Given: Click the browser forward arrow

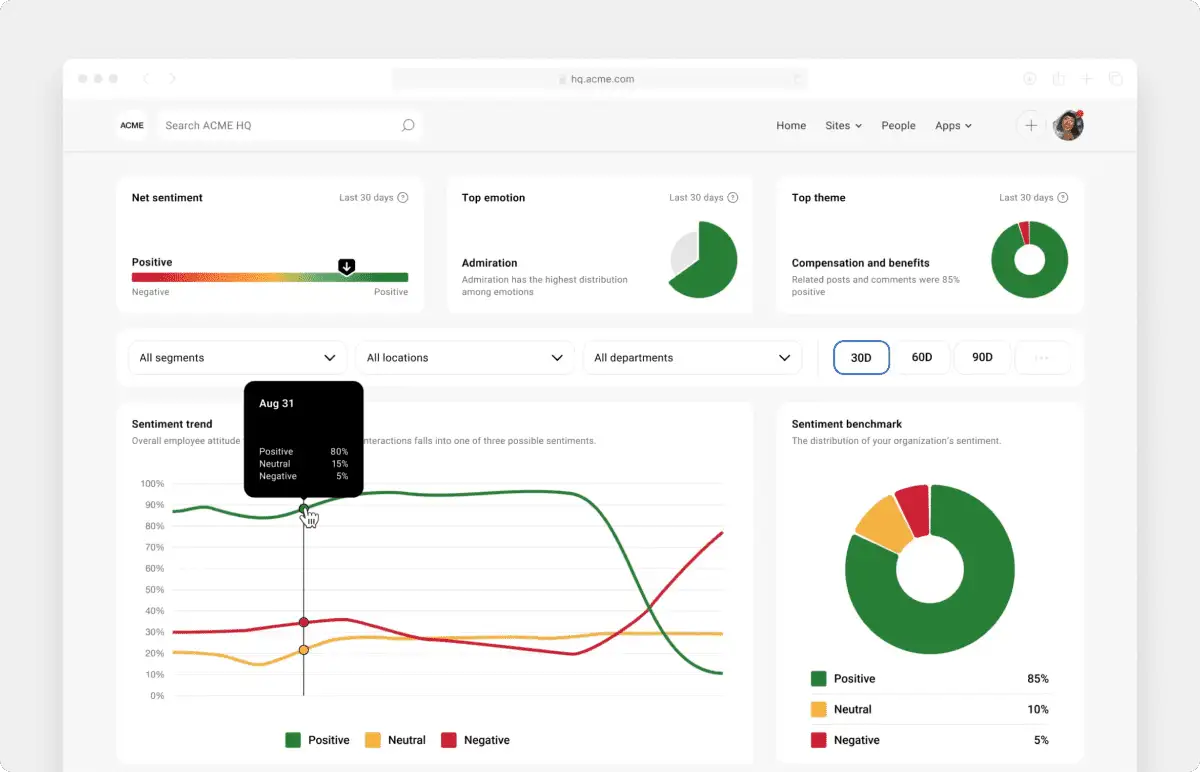Looking at the screenshot, I should 172,79.
